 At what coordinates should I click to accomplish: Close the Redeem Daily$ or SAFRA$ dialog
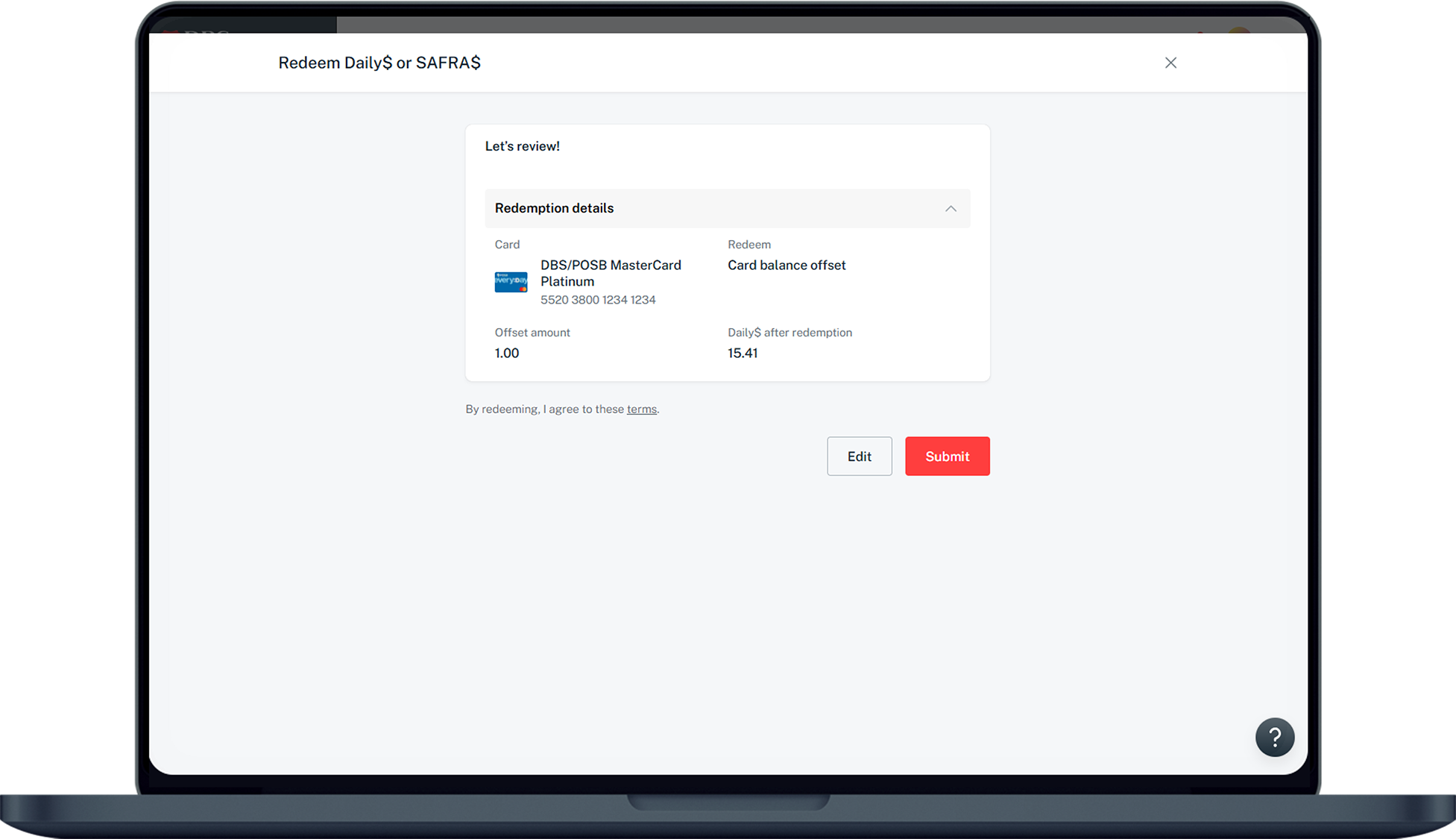1170,63
